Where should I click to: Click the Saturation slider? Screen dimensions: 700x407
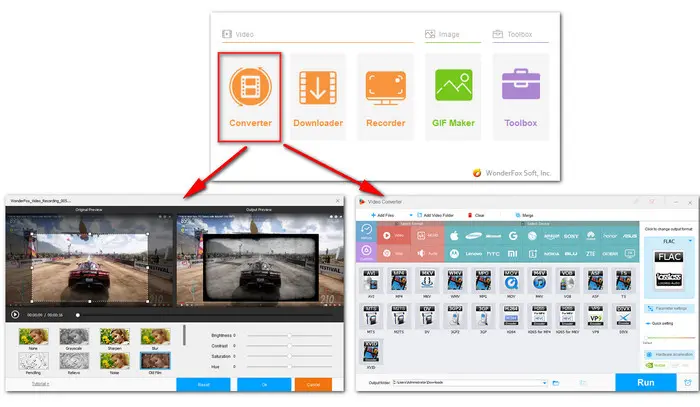coord(290,356)
